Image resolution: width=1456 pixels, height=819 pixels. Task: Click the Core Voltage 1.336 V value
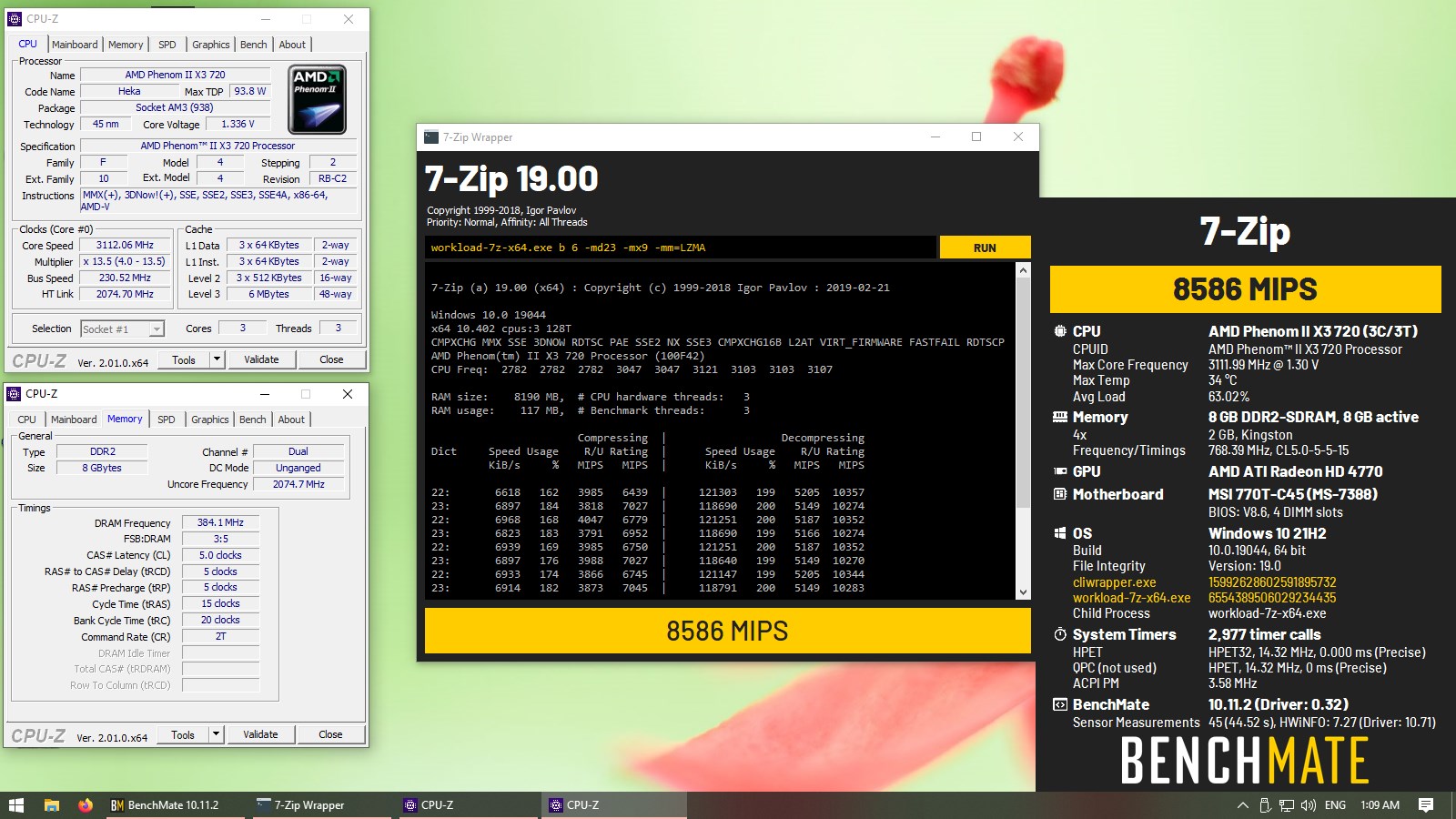point(238,124)
